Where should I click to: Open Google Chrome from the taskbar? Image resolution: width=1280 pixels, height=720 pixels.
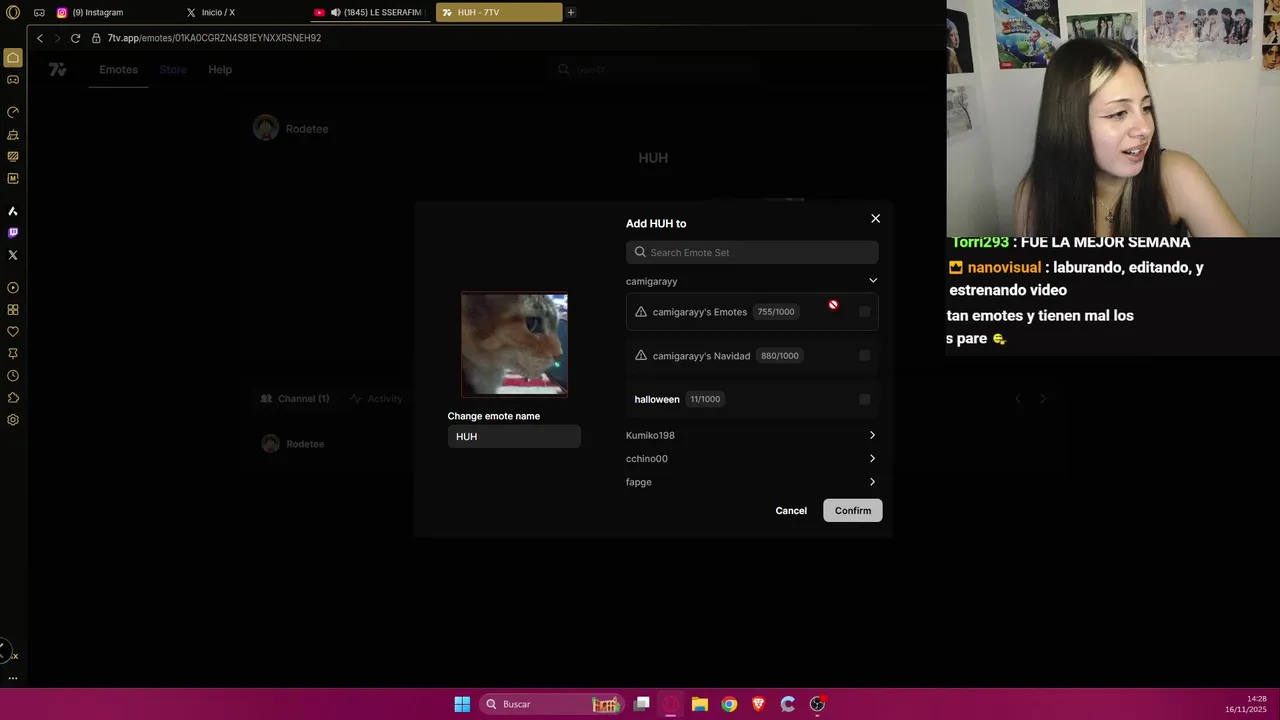729,704
